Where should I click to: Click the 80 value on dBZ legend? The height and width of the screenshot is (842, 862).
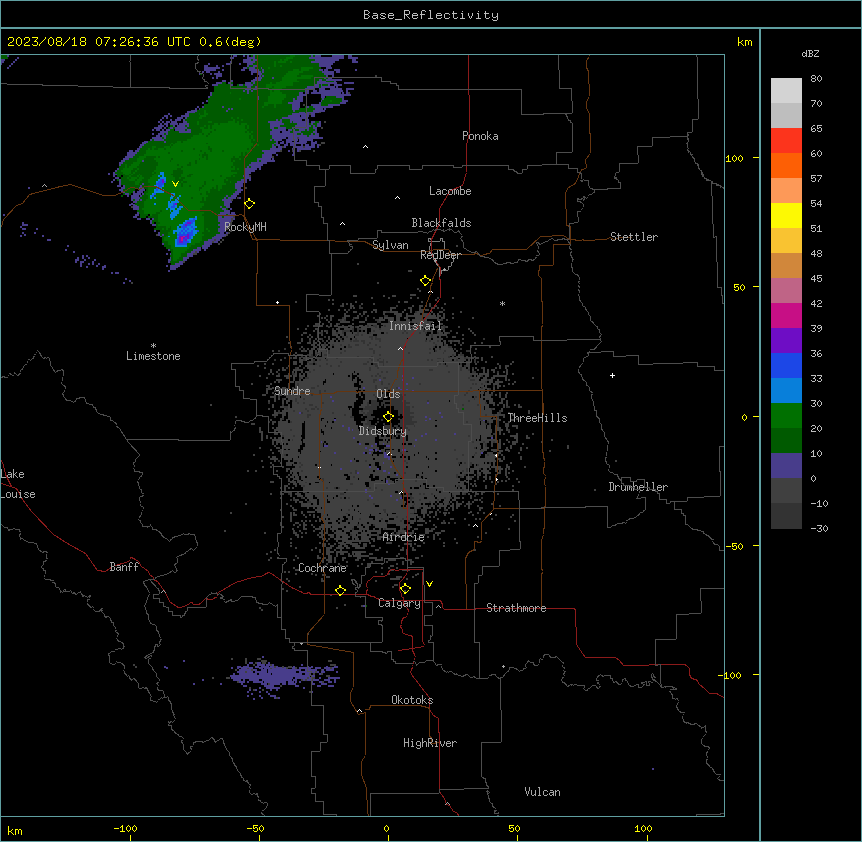click(x=816, y=78)
